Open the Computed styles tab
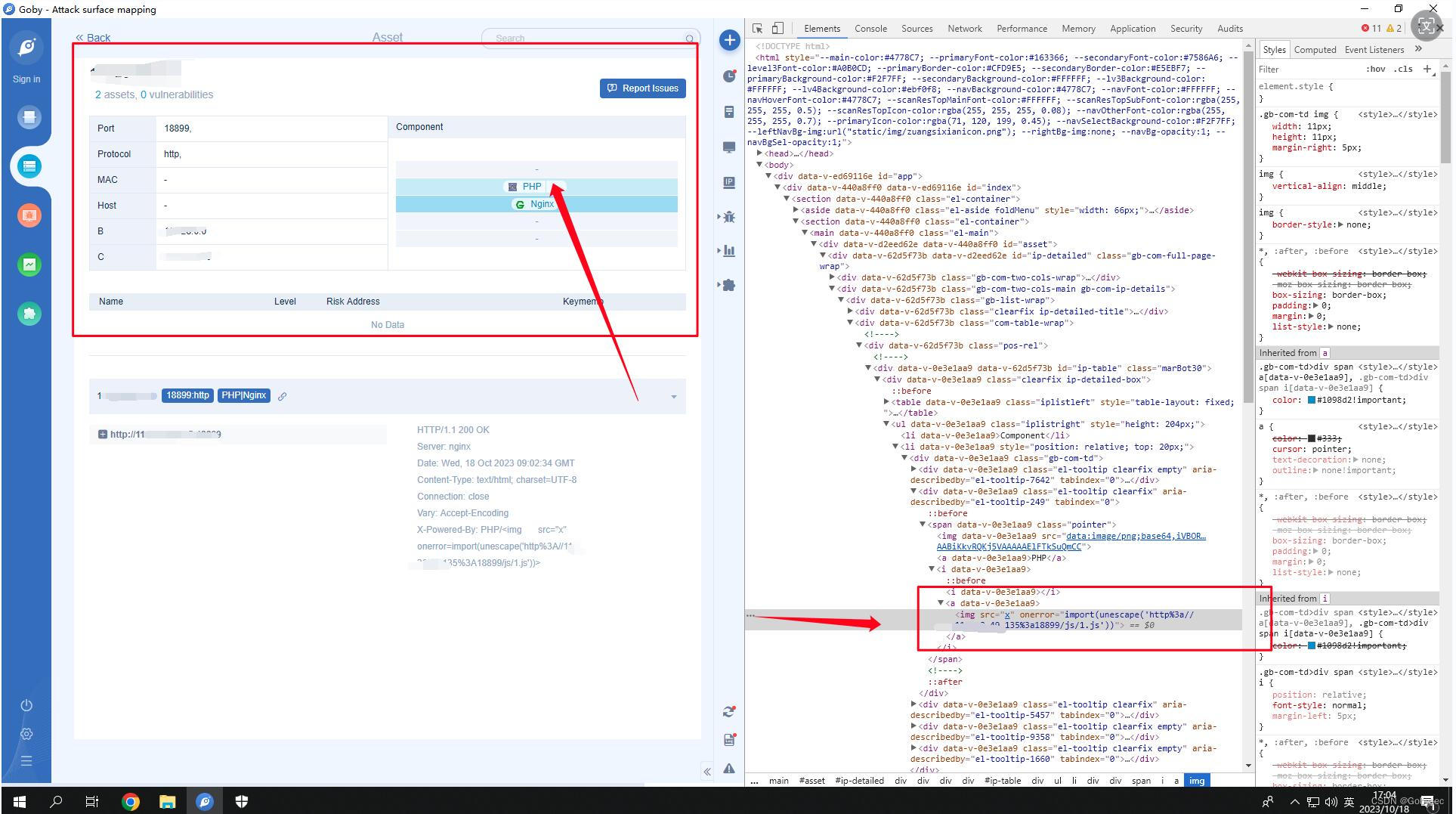The image size is (1456, 814). [1315, 50]
